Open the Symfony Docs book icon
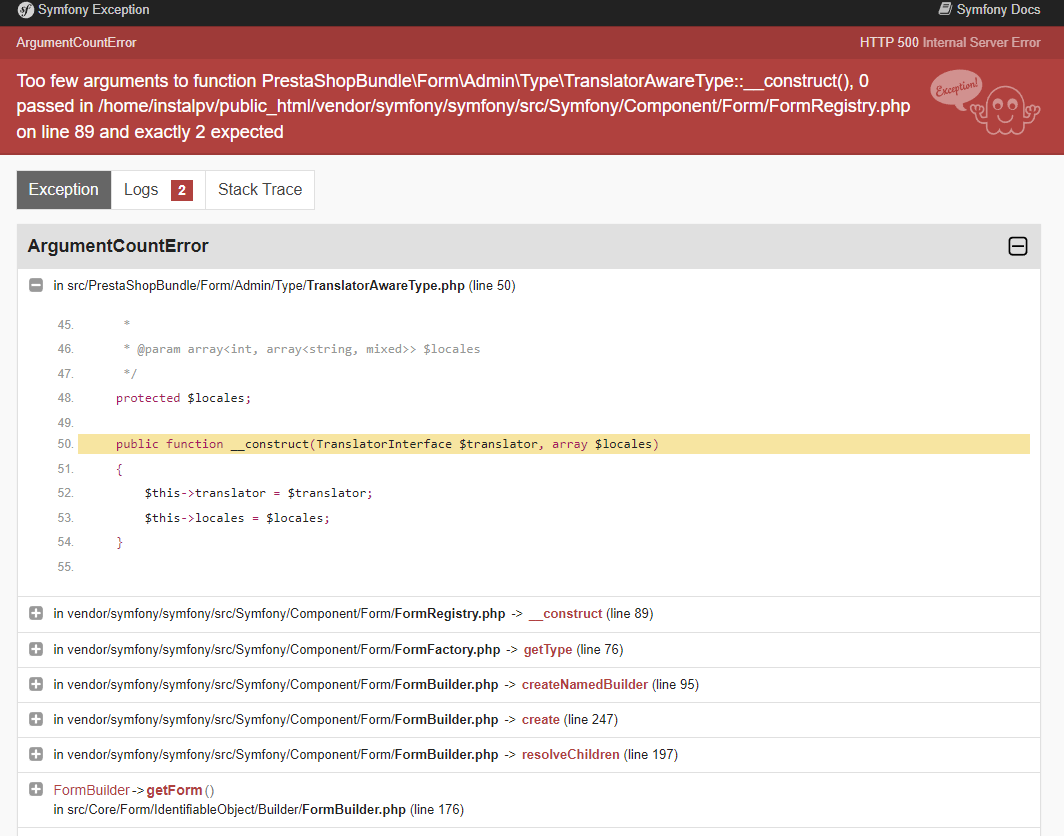 tap(945, 9)
